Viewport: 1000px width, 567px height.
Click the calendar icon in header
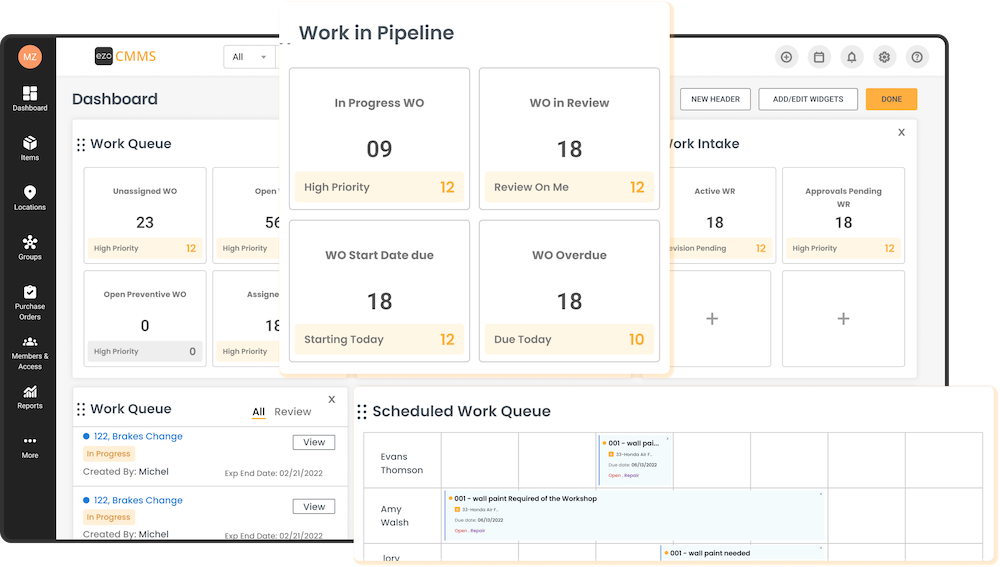click(819, 57)
